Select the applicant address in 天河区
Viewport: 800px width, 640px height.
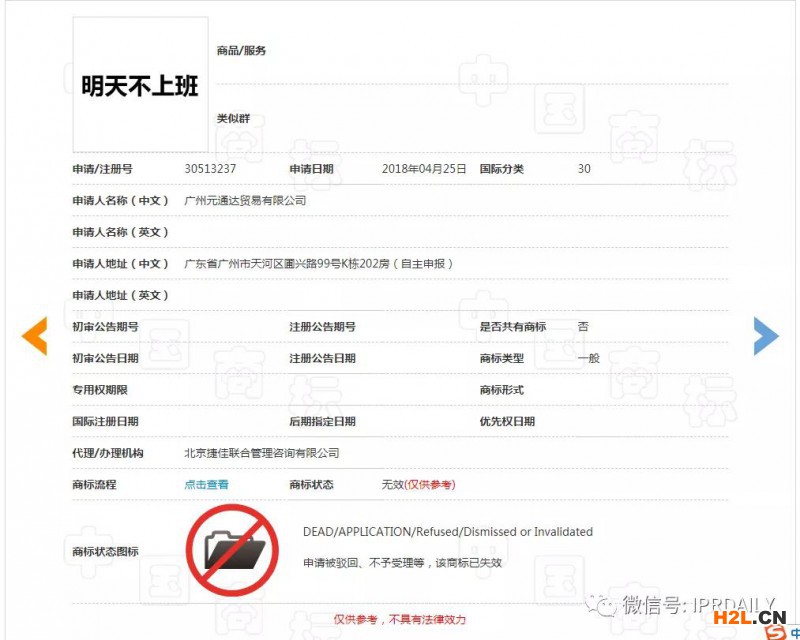click(x=319, y=264)
